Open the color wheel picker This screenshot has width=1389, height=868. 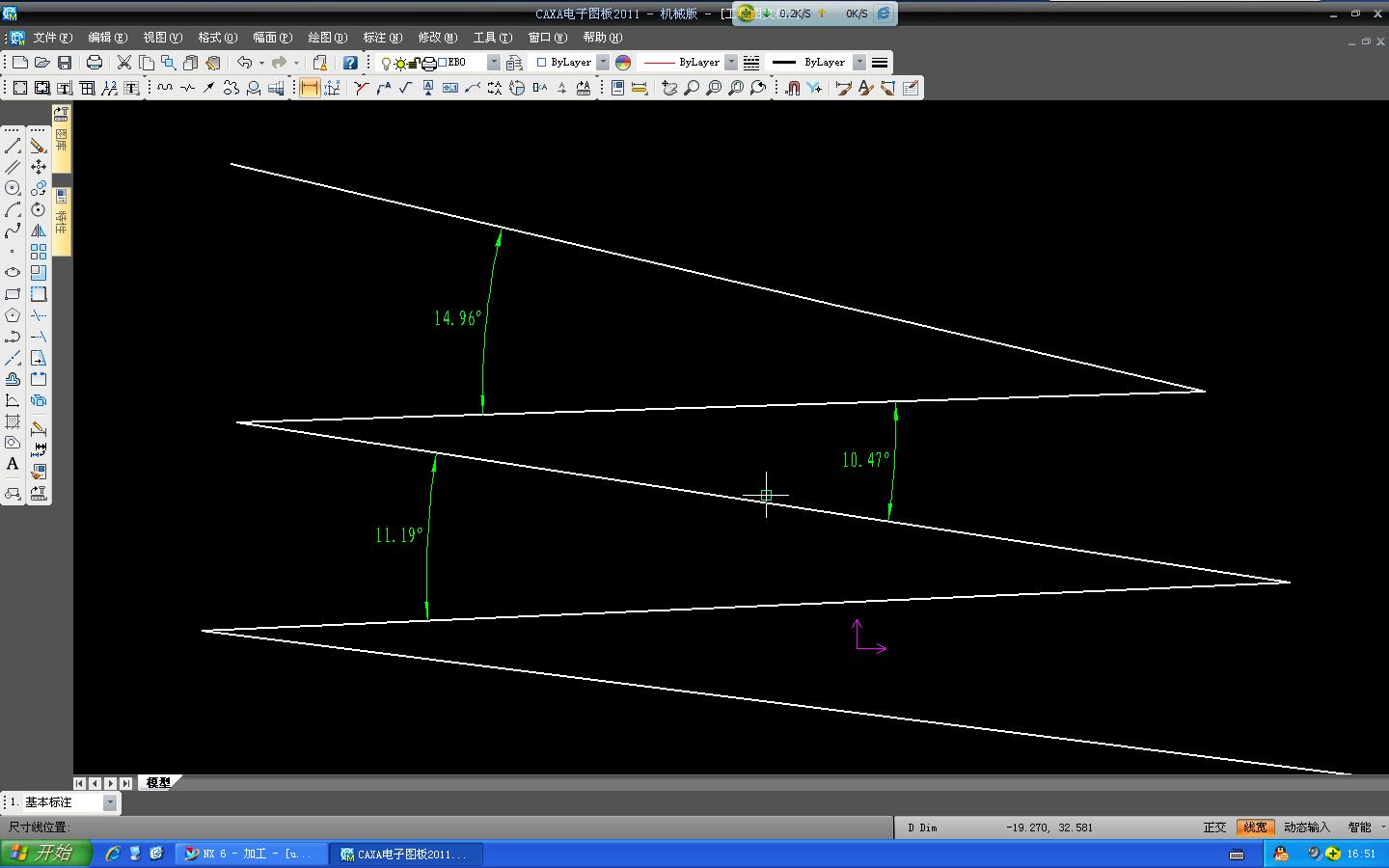(623, 63)
